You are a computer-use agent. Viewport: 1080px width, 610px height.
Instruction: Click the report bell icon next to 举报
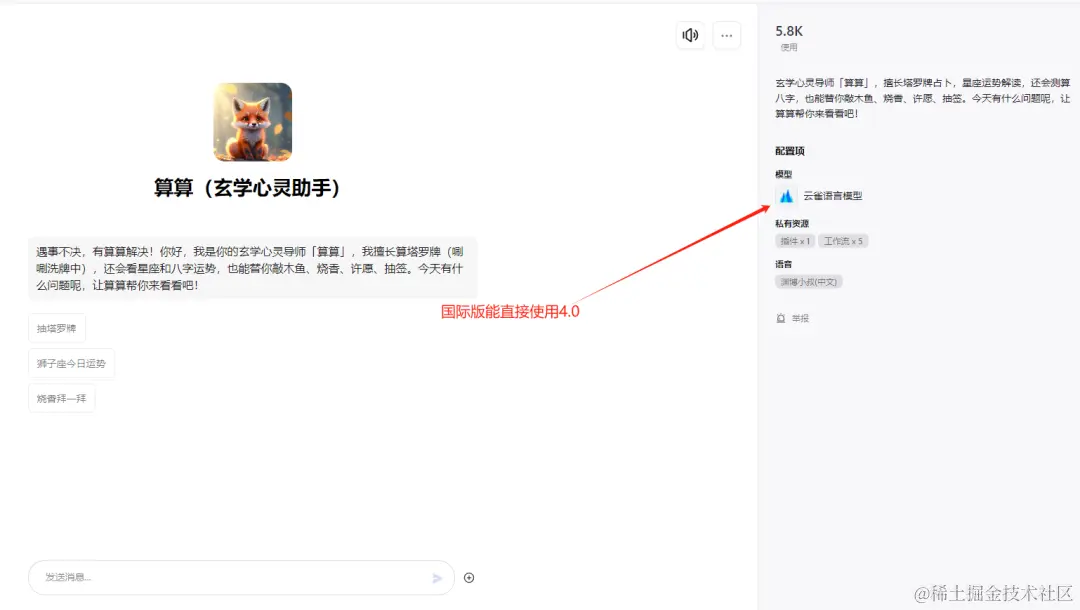781,317
